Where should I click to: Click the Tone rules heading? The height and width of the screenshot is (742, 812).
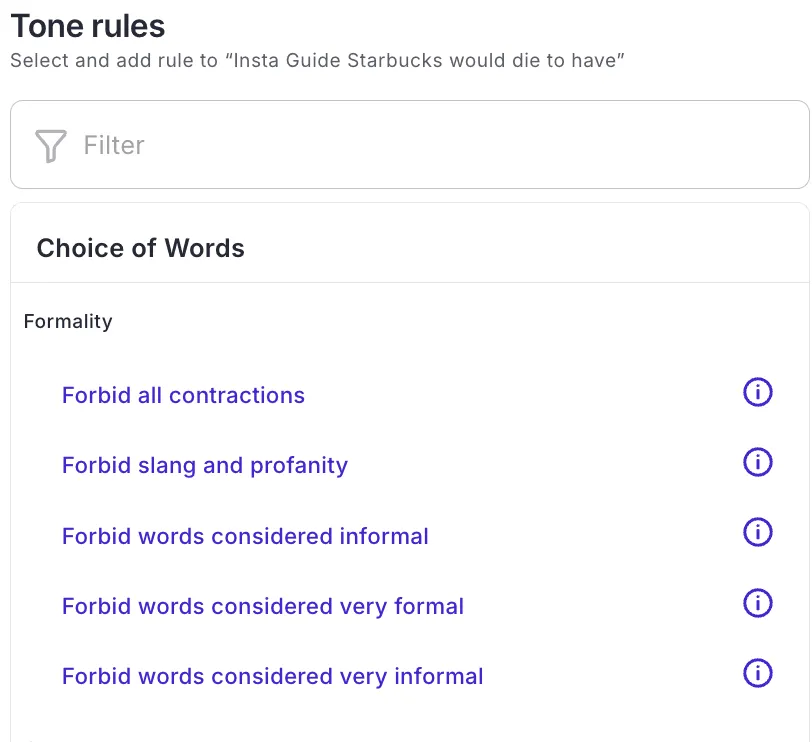tap(88, 26)
